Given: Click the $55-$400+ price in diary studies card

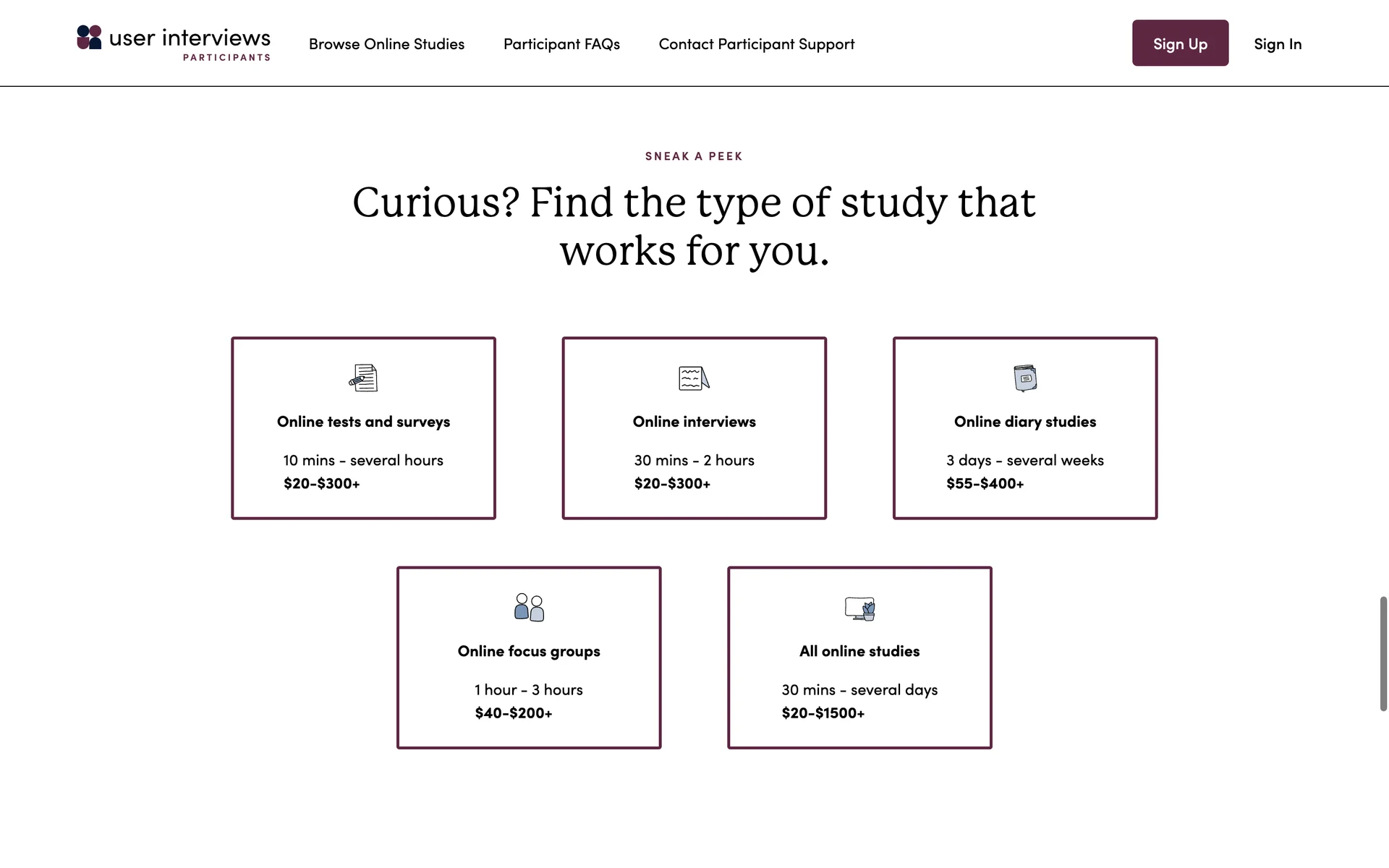Looking at the screenshot, I should click(x=985, y=484).
